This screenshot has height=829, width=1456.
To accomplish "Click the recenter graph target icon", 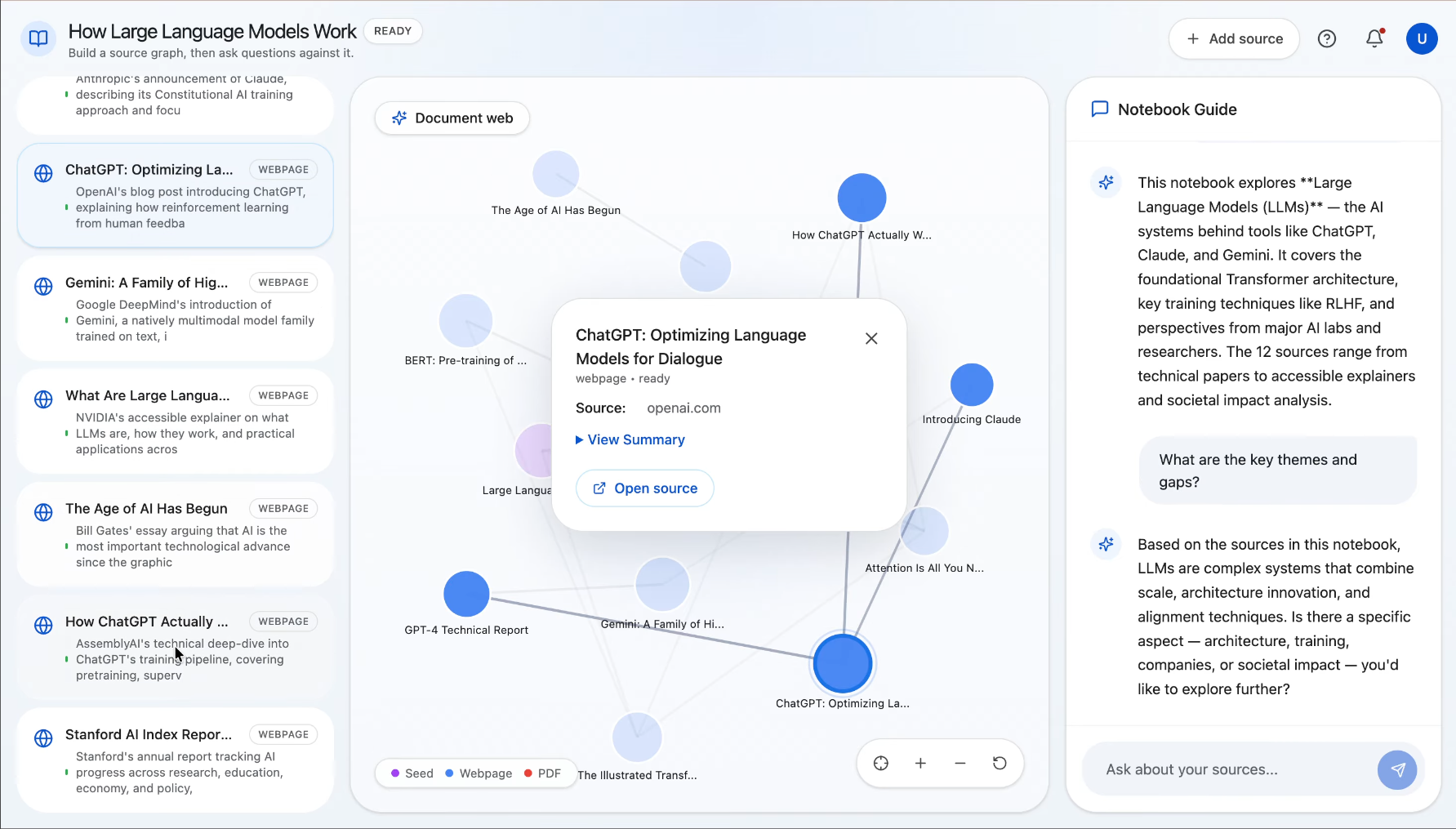I will [x=881, y=764].
